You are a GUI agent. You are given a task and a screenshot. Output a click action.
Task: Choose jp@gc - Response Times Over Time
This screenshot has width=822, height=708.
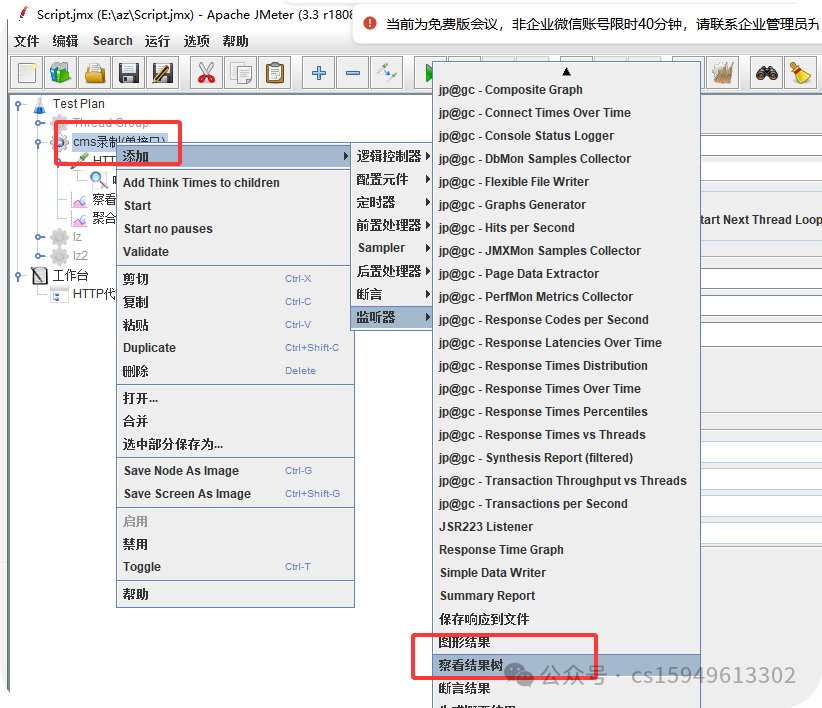click(x=567, y=389)
